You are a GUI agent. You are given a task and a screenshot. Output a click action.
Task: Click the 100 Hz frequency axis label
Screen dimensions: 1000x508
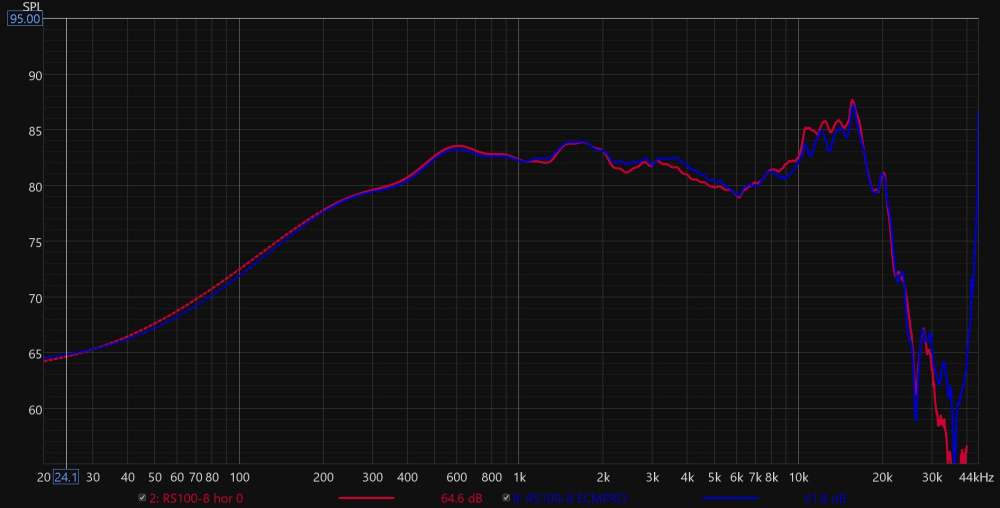239,477
